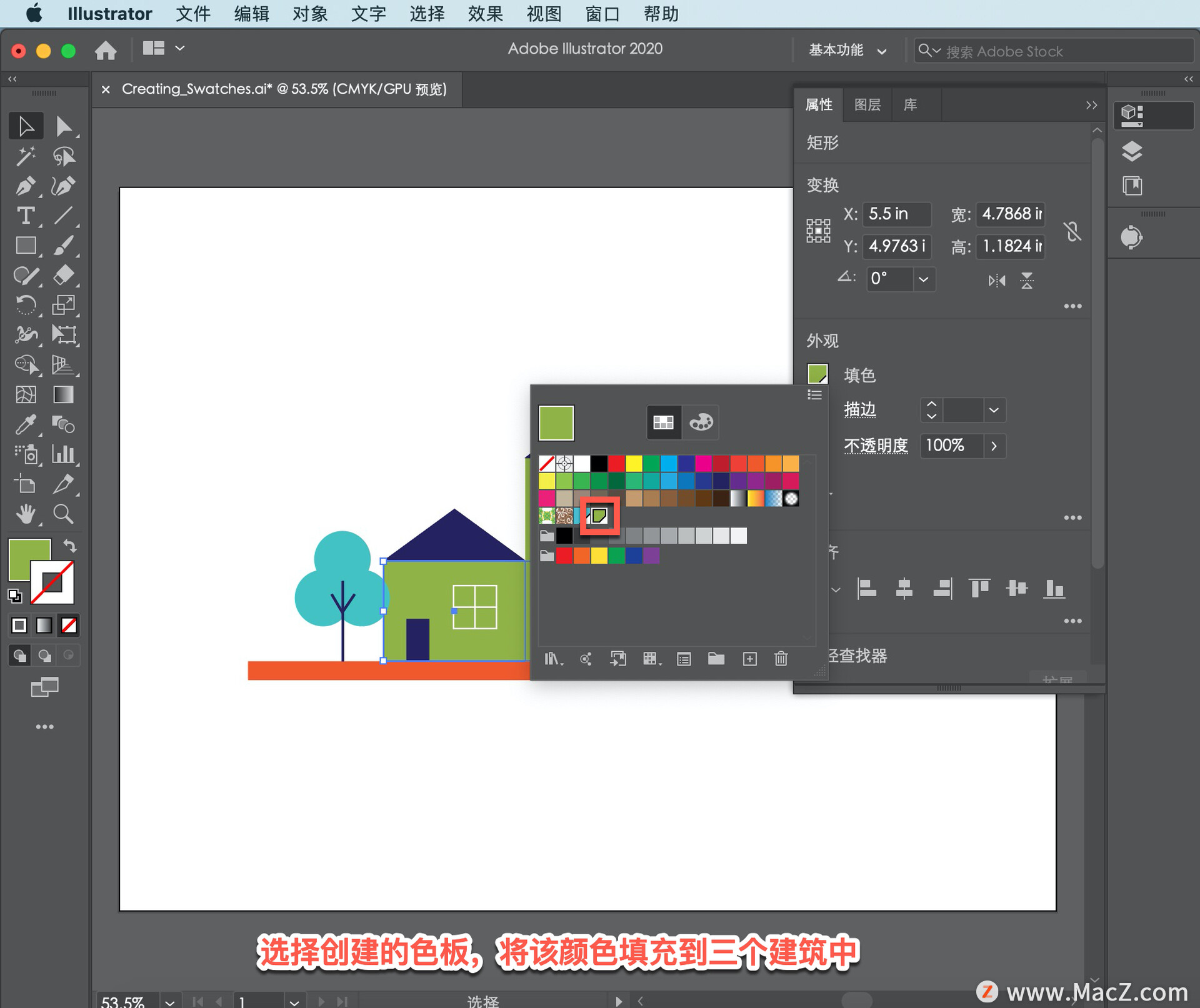Image resolution: width=1200 pixels, height=1008 pixels.
Task: Switch to the 图层 tab
Action: pos(867,105)
